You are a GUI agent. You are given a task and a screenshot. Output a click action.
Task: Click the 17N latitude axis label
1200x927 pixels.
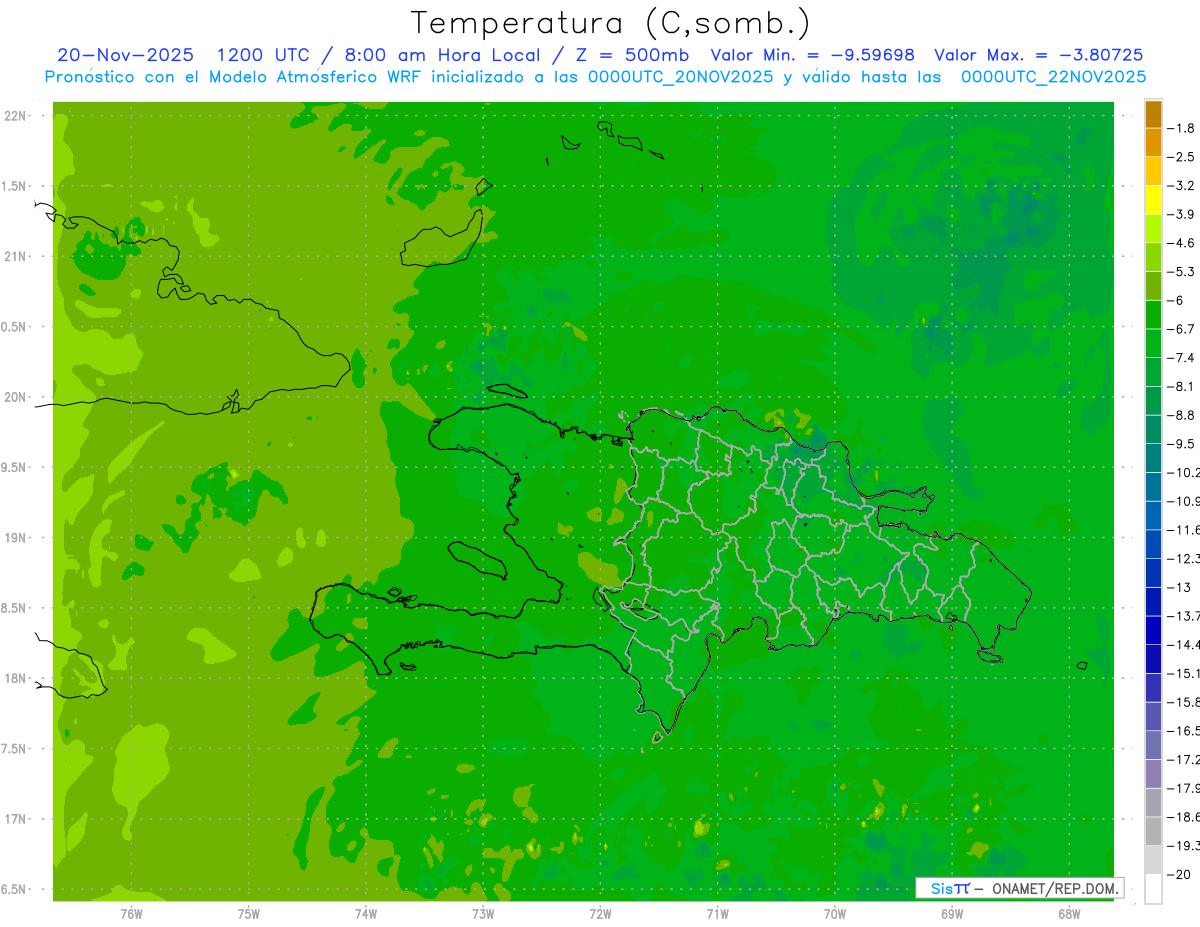(15, 819)
